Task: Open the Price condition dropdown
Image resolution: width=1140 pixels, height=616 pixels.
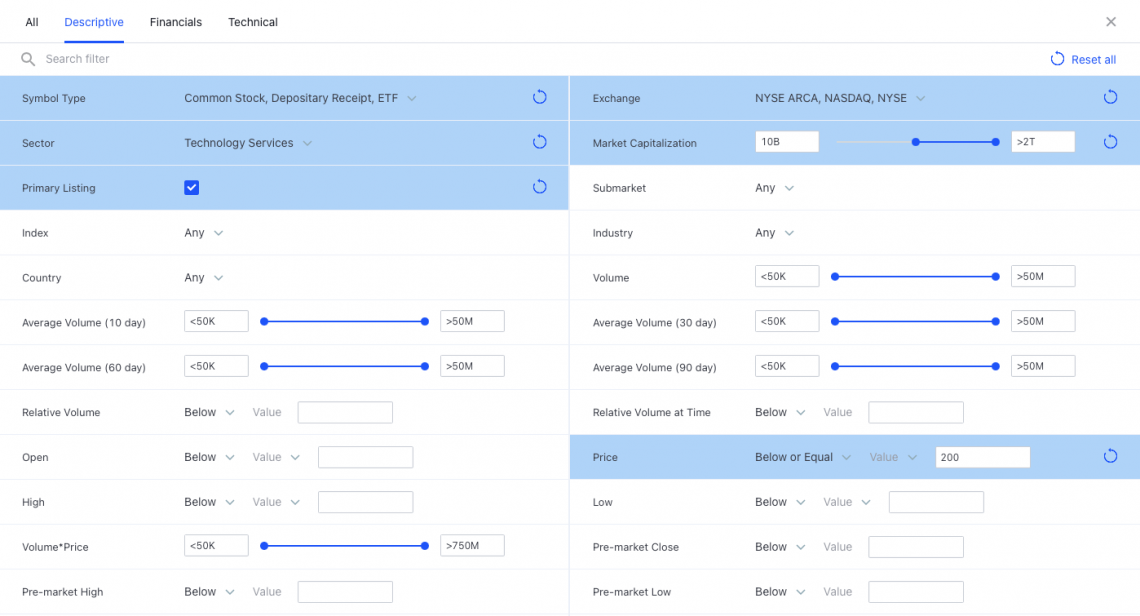Action: click(802, 457)
